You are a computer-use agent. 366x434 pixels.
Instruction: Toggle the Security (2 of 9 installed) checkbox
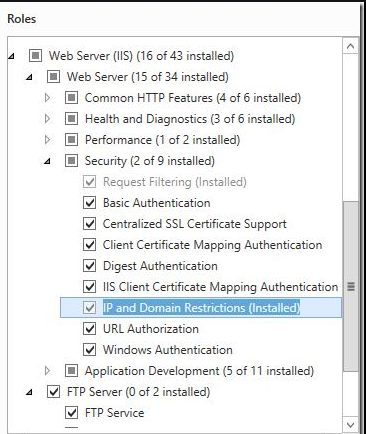(x=71, y=161)
